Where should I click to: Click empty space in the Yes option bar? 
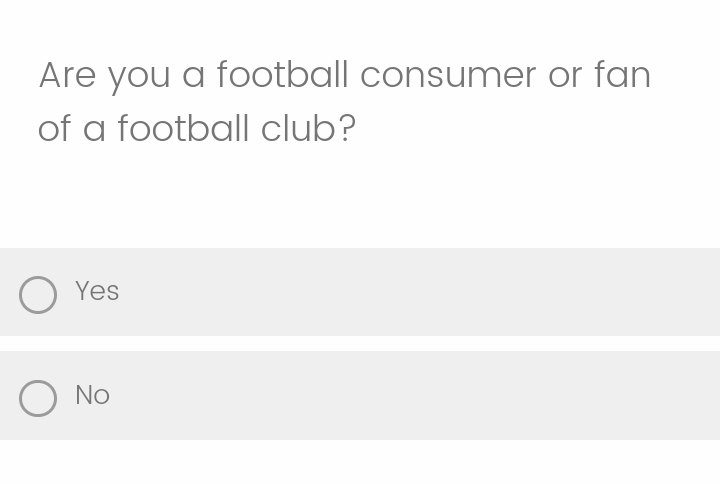coord(413,292)
